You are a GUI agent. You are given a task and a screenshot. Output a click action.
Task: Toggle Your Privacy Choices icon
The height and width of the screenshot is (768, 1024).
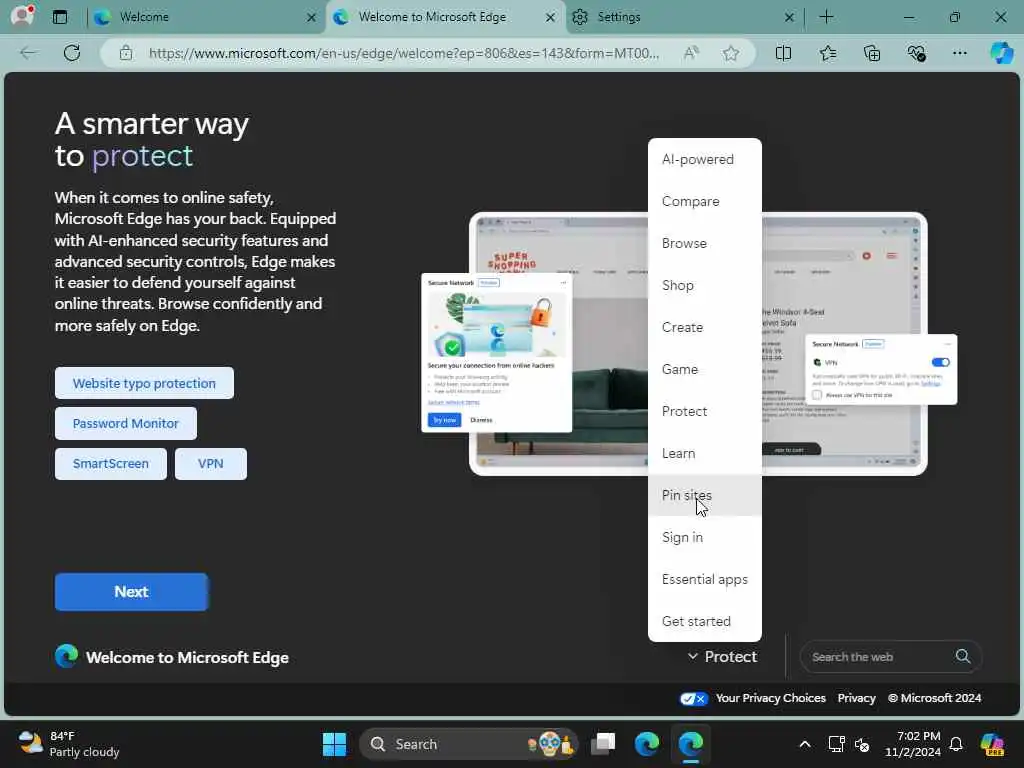(693, 698)
